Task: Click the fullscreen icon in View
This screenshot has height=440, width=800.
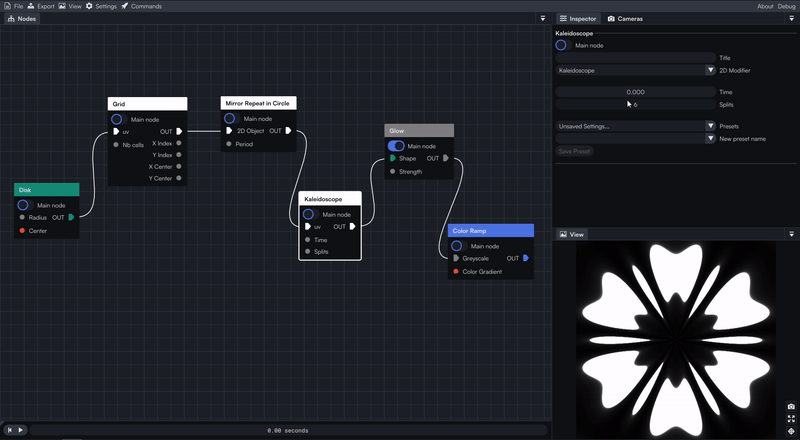Action: (791, 419)
